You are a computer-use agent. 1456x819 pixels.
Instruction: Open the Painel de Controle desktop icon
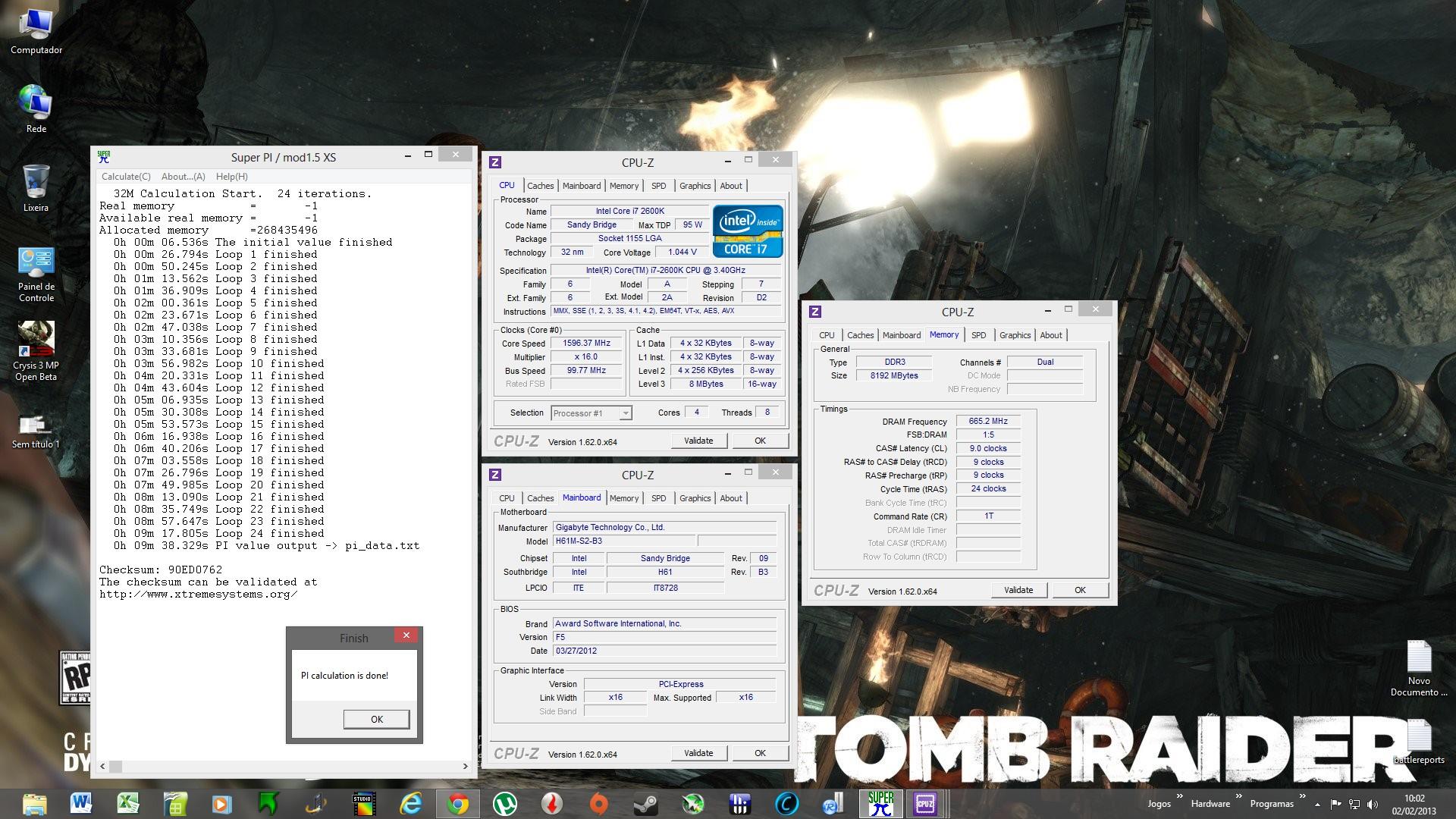coord(36,275)
